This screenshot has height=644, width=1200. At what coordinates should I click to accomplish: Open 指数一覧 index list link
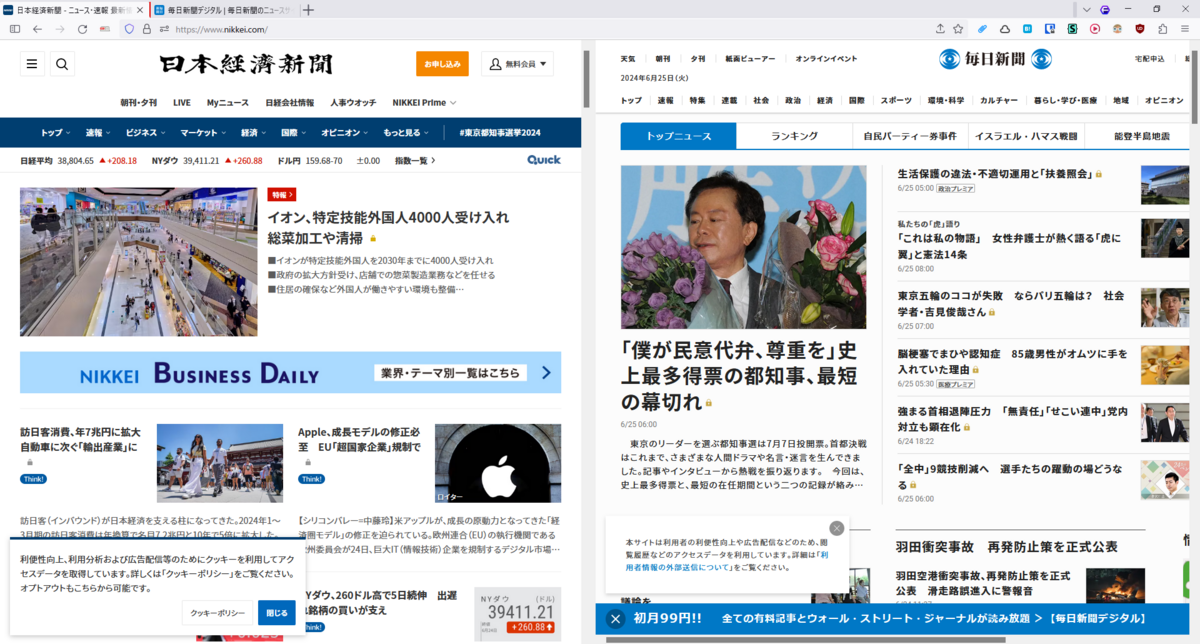pyautogui.click(x=415, y=160)
